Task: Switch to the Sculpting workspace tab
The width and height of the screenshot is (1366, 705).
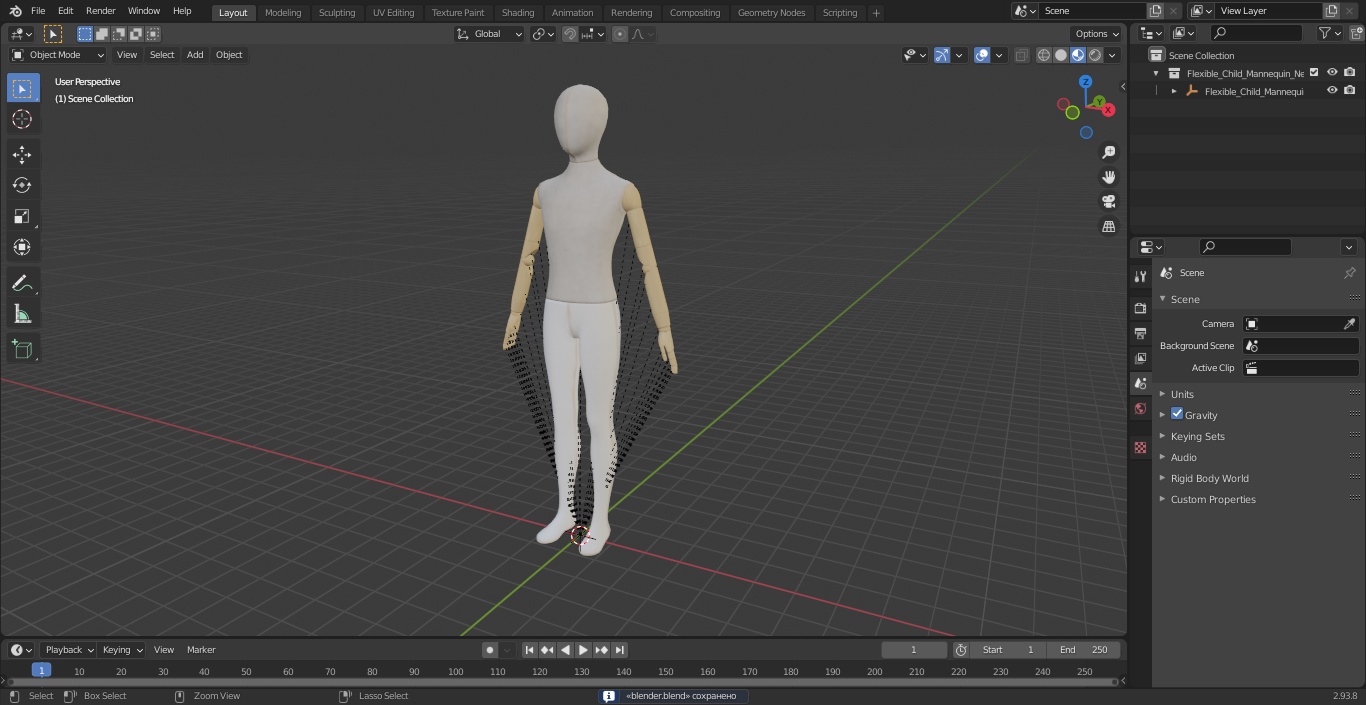Action: tap(337, 13)
